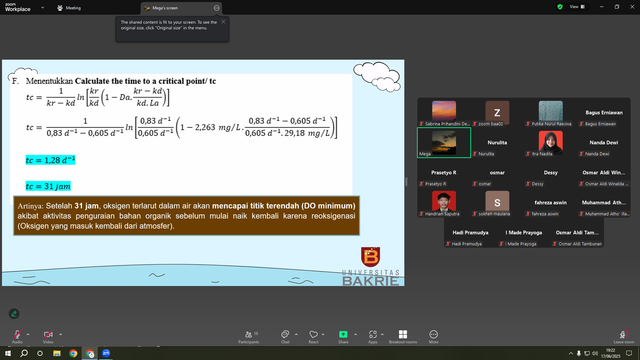Screen dimensions: 640x360
Task: Select Mega's highlighted video tile
Action: coord(444,142)
